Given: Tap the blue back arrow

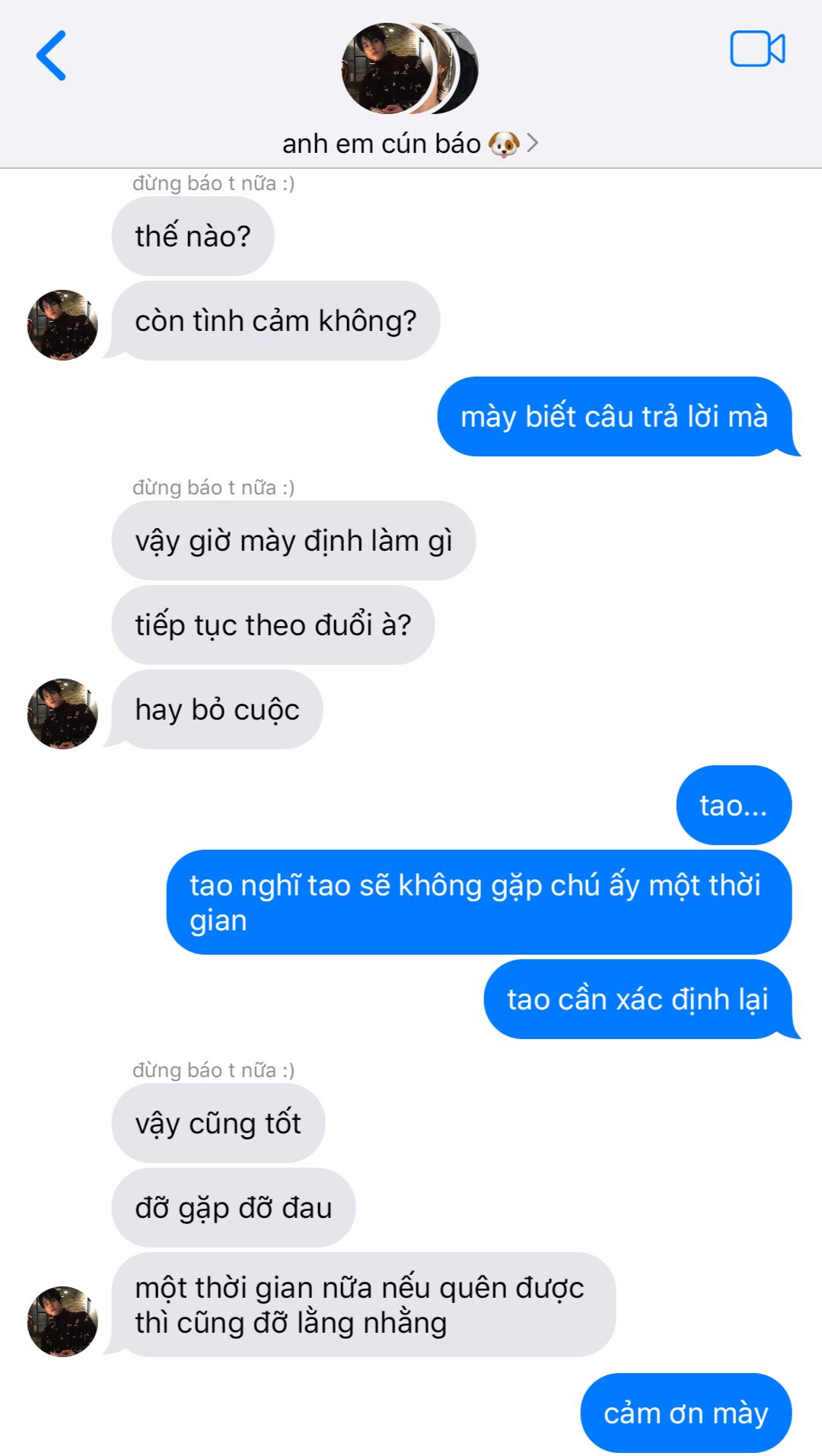Looking at the screenshot, I should point(52,56).
